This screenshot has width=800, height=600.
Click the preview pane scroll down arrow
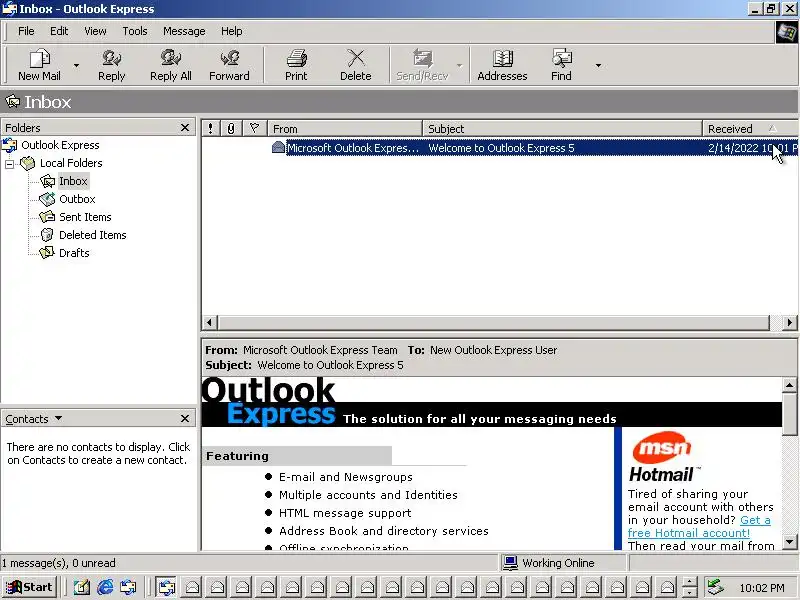click(789, 542)
